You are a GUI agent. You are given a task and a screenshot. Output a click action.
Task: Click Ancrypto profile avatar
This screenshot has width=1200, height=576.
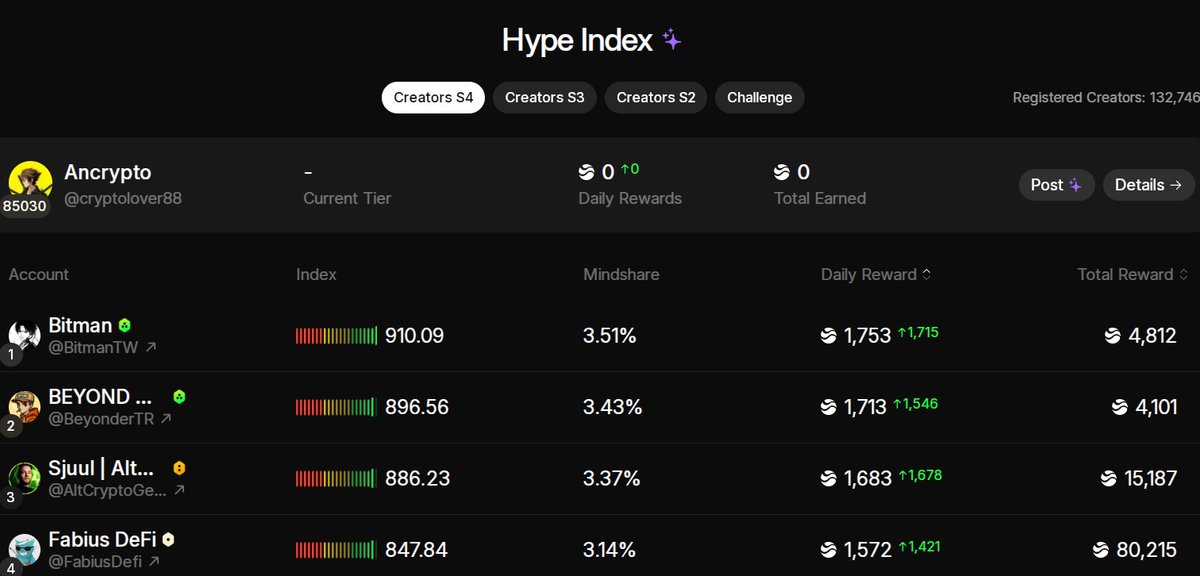coord(30,182)
